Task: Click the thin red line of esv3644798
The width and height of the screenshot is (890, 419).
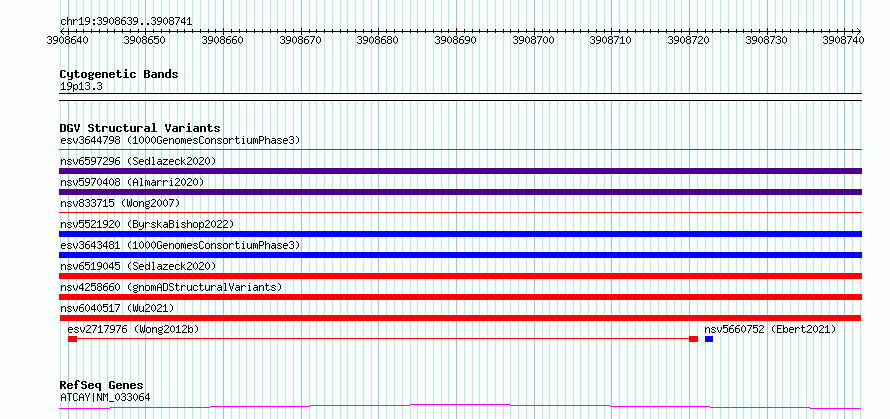Action: click(460, 150)
